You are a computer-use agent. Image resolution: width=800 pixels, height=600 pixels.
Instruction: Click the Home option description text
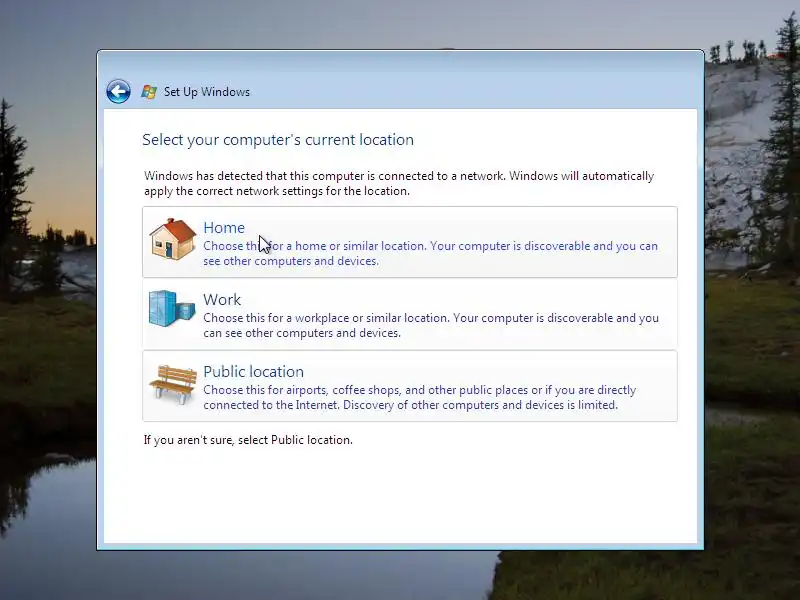pyautogui.click(x=431, y=253)
